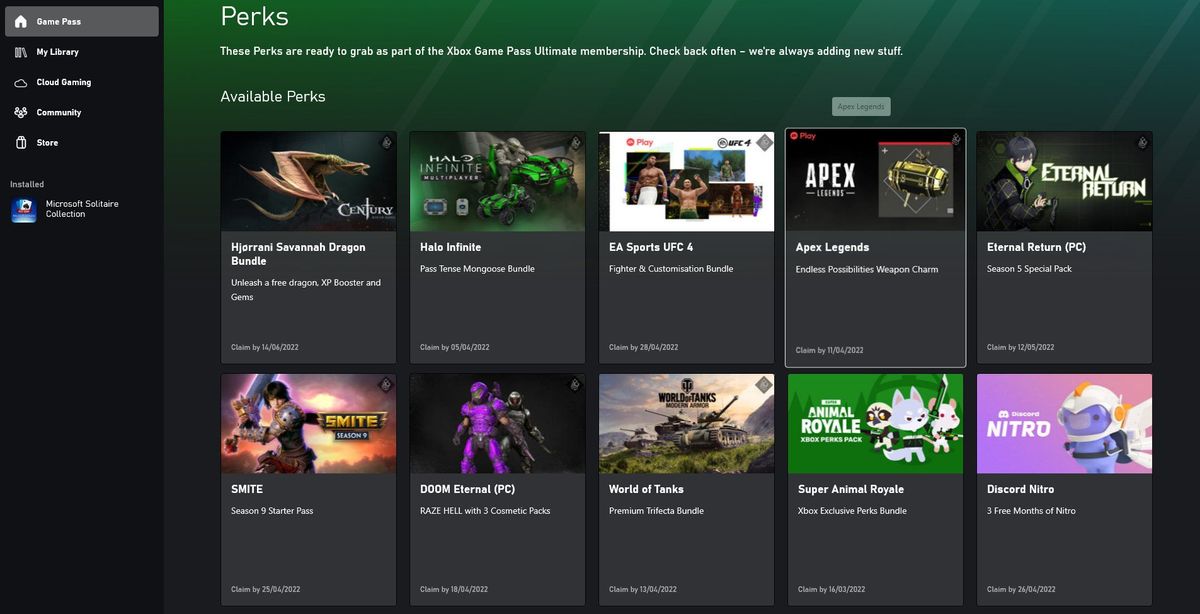Open Community via the people icon
Image resolution: width=1200 pixels, height=614 pixels.
point(22,112)
